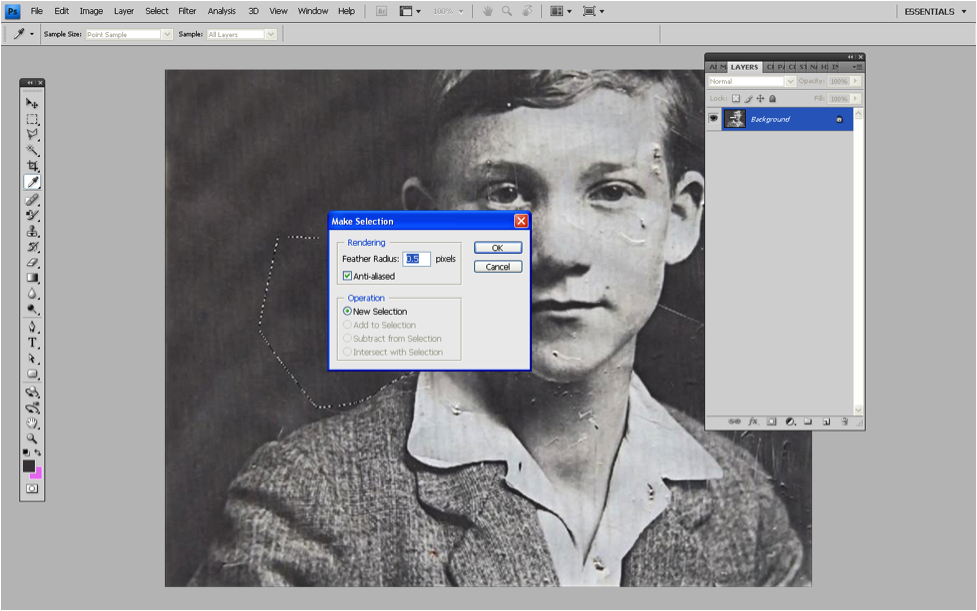Click the layer style fx icon
977x611 pixels.
pos(753,422)
